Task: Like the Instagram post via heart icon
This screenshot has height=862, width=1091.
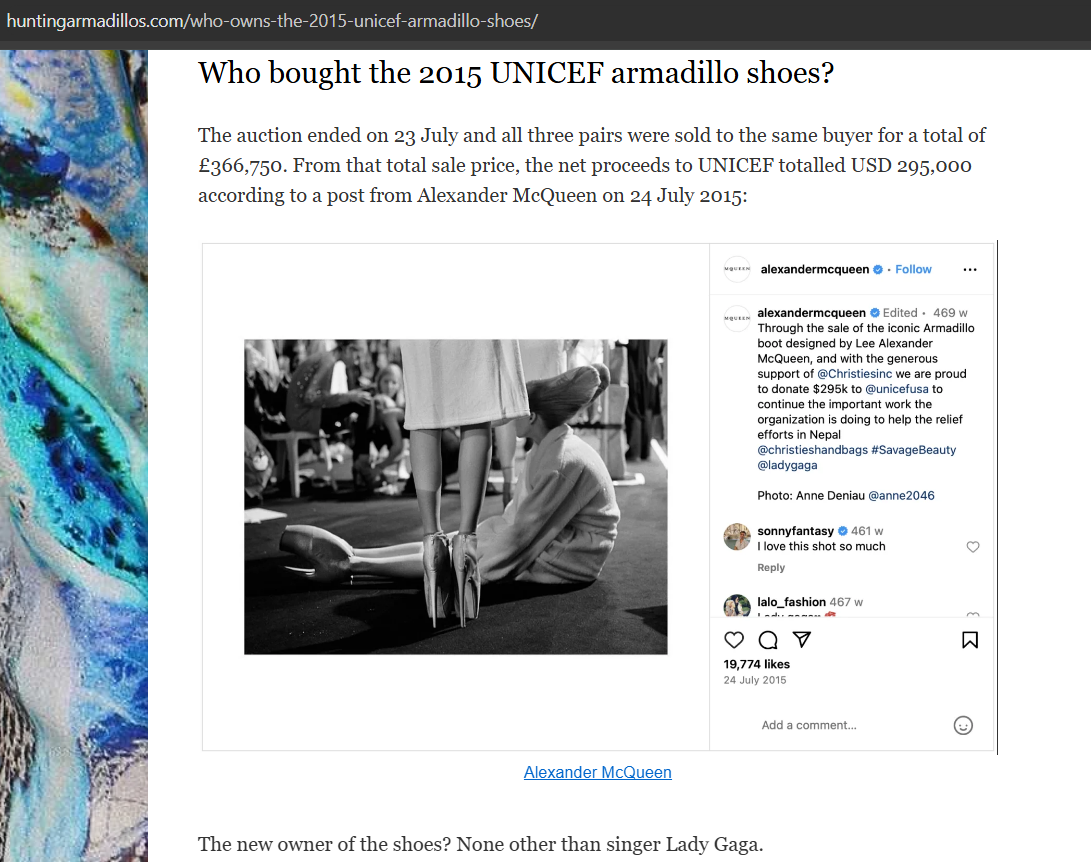Action: 734,639
